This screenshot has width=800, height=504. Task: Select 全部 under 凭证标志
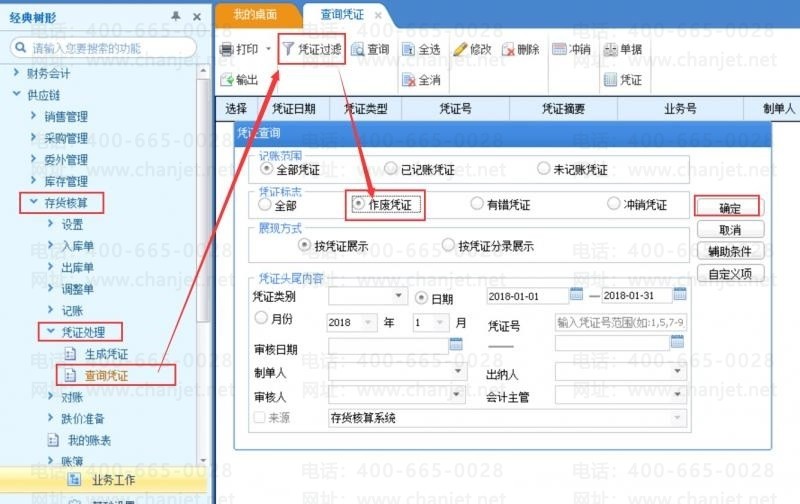264,204
